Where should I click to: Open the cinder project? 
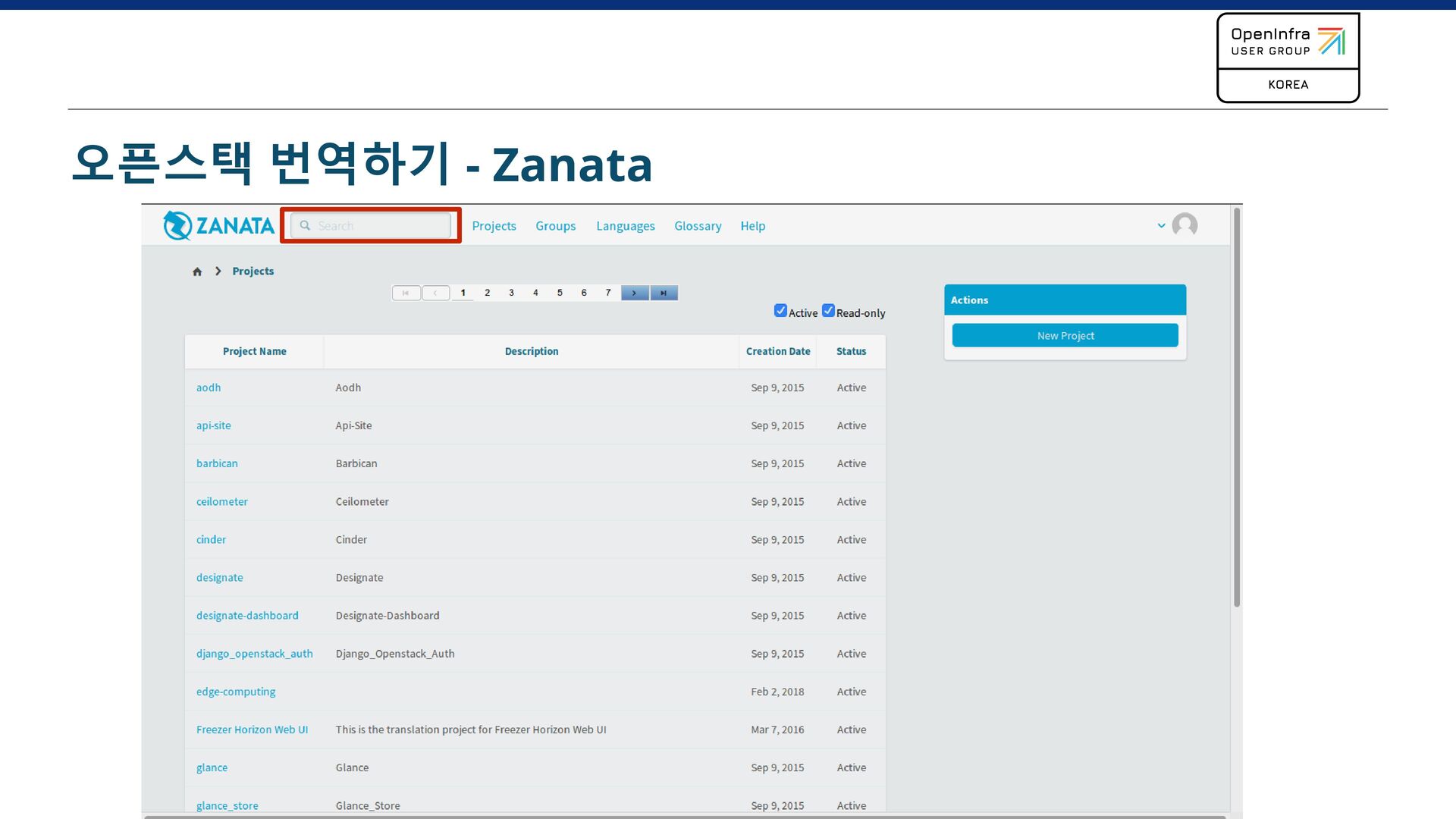[211, 540]
